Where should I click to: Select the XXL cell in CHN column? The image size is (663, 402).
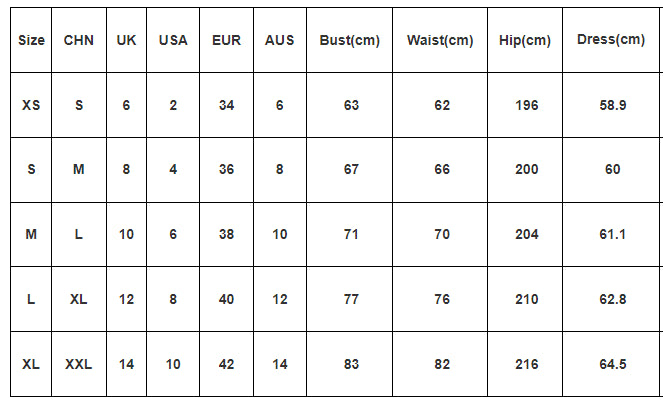pos(79,364)
